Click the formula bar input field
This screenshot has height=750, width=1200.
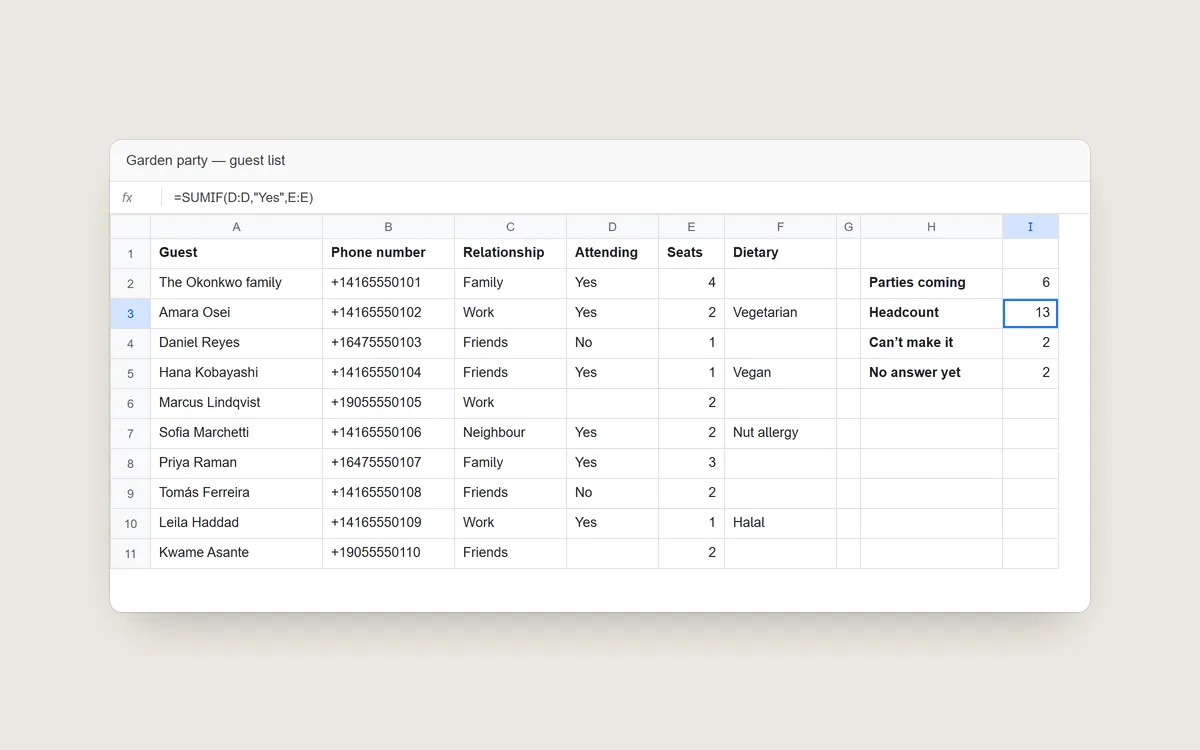click(x=625, y=198)
